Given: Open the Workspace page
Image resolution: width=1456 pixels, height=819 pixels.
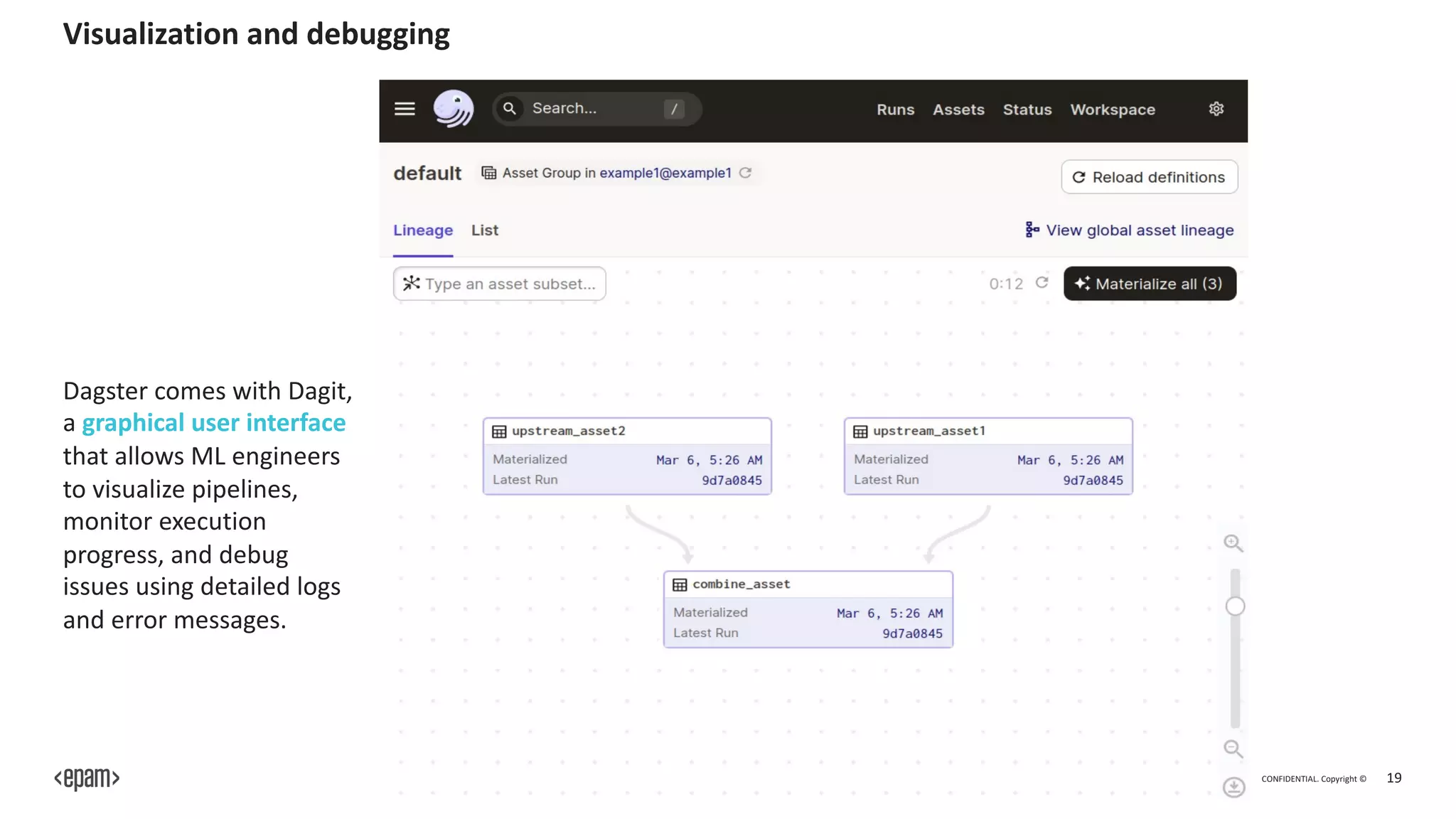Looking at the screenshot, I should click(x=1113, y=109).
